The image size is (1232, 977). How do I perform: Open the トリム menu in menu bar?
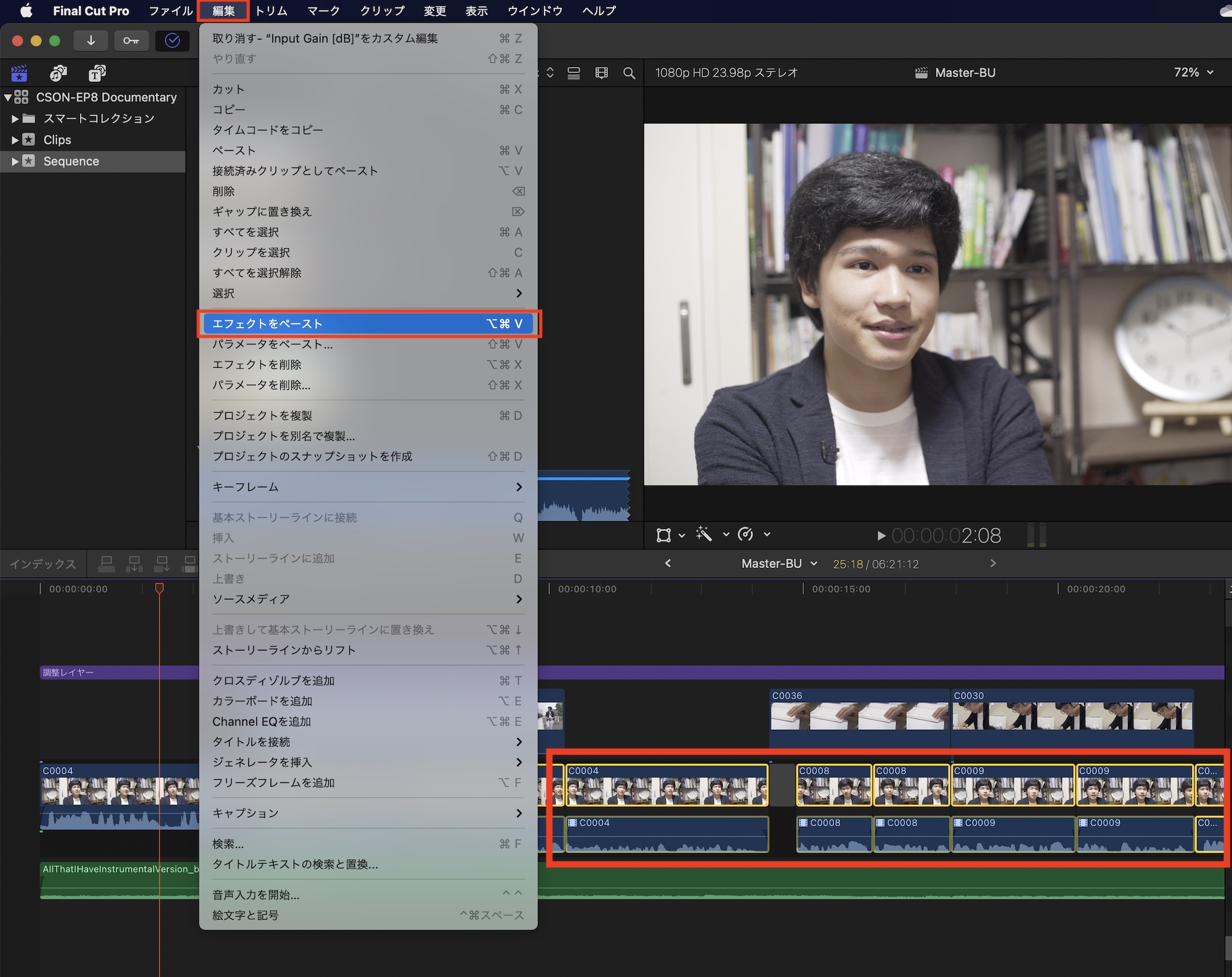(271, 10)
